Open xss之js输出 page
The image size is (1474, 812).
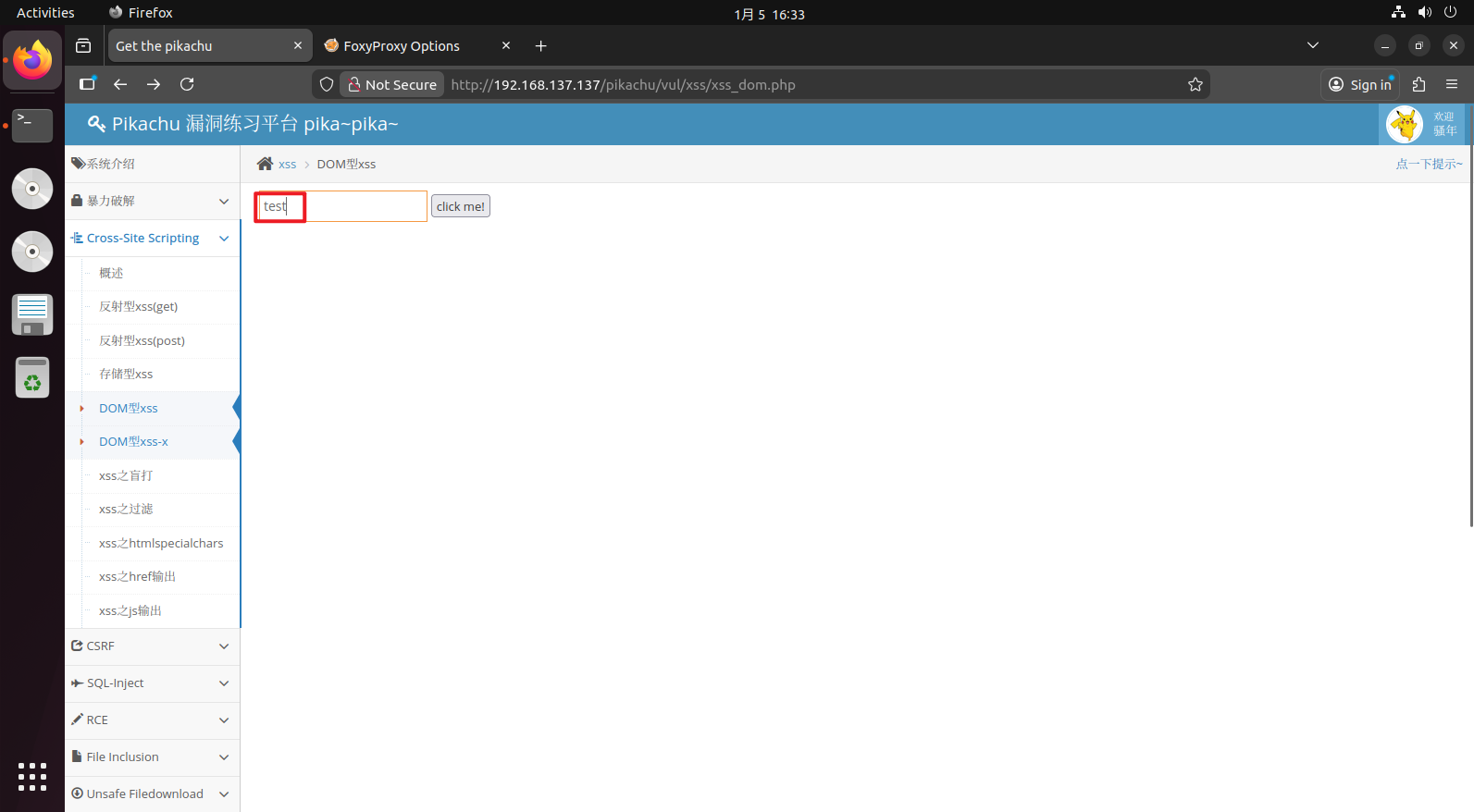[x=130, y=610]
